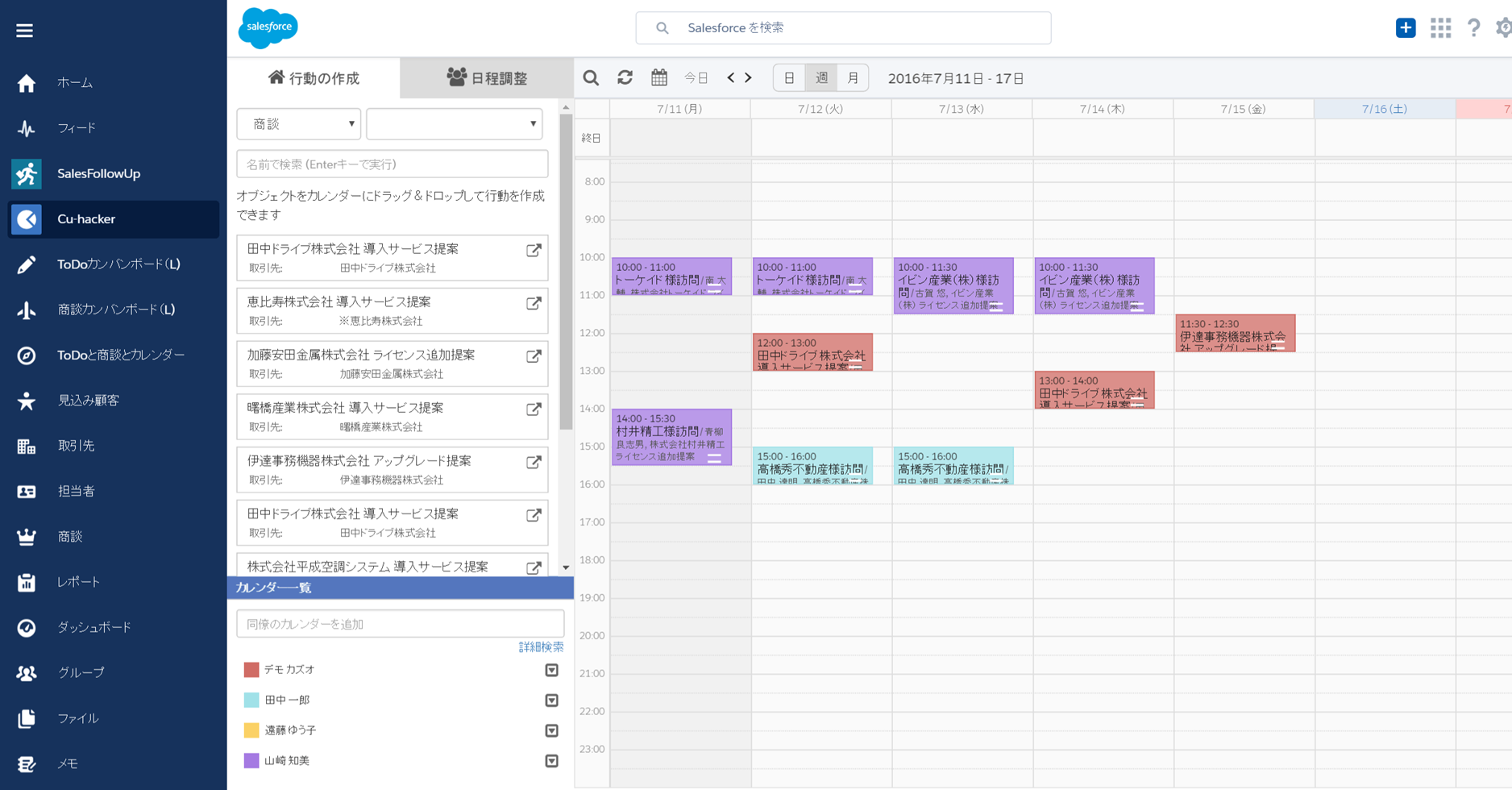
Task: Click the グループ people icon
Action: [27, 673]
